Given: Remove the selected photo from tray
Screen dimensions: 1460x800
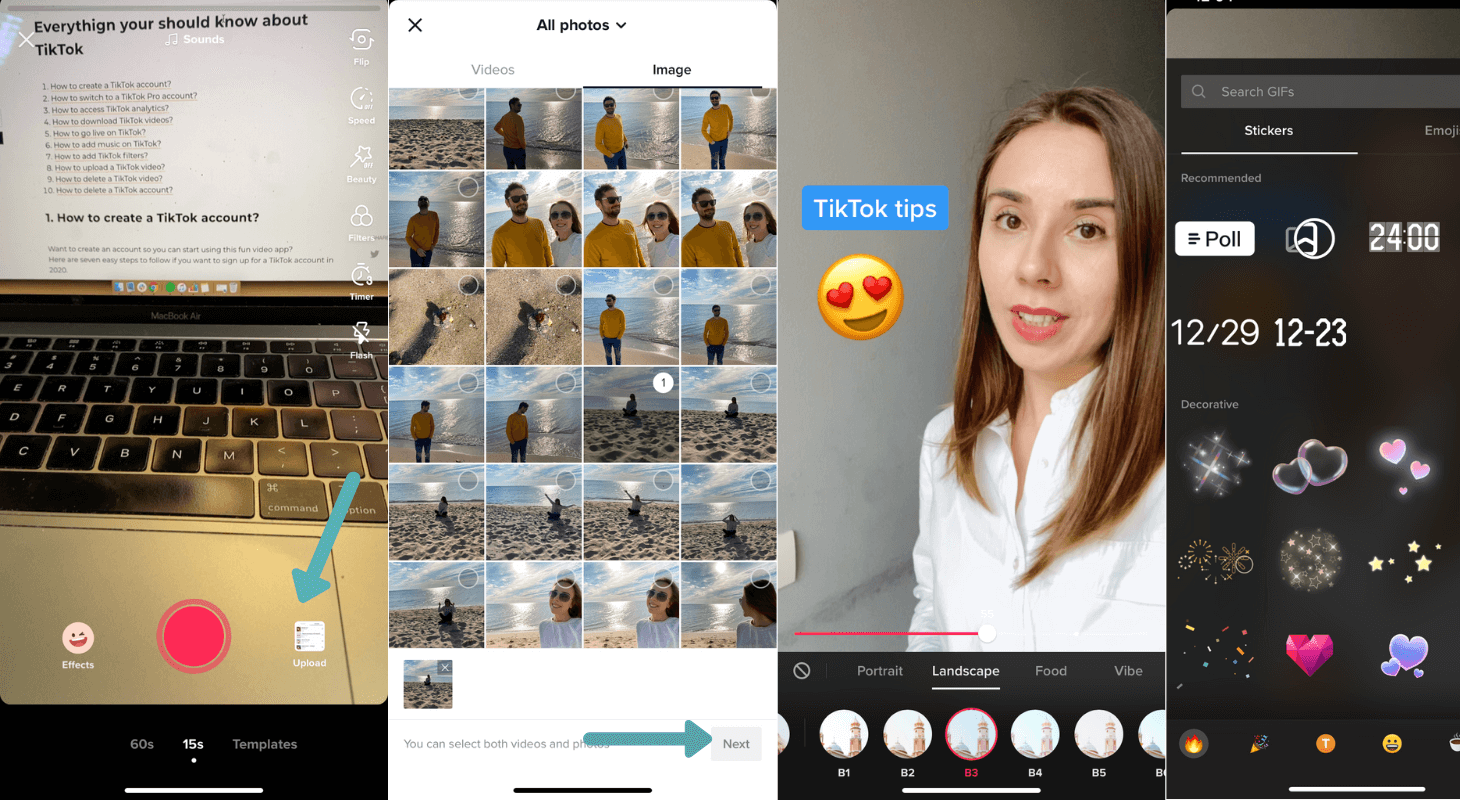Looking at the screenshot, I should (x=445, y=666).
